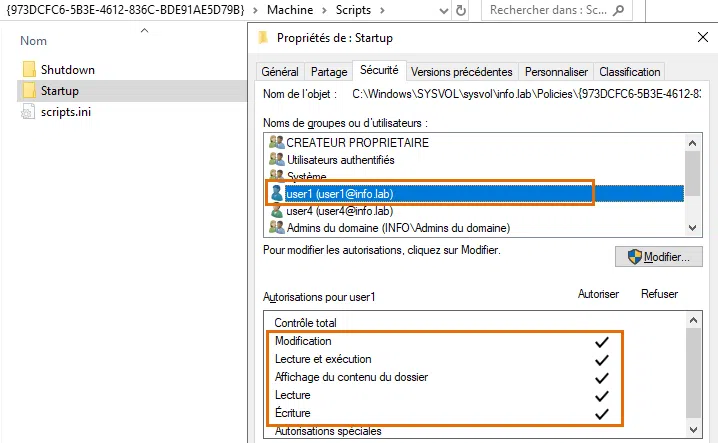Select the Sécurité tab
The height and width of the screenshot is (443, 718).
[x=379, y=70]
